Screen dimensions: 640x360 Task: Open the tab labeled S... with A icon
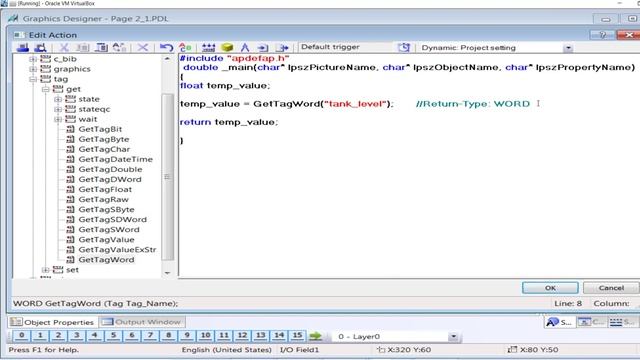[x=559, y=322]
